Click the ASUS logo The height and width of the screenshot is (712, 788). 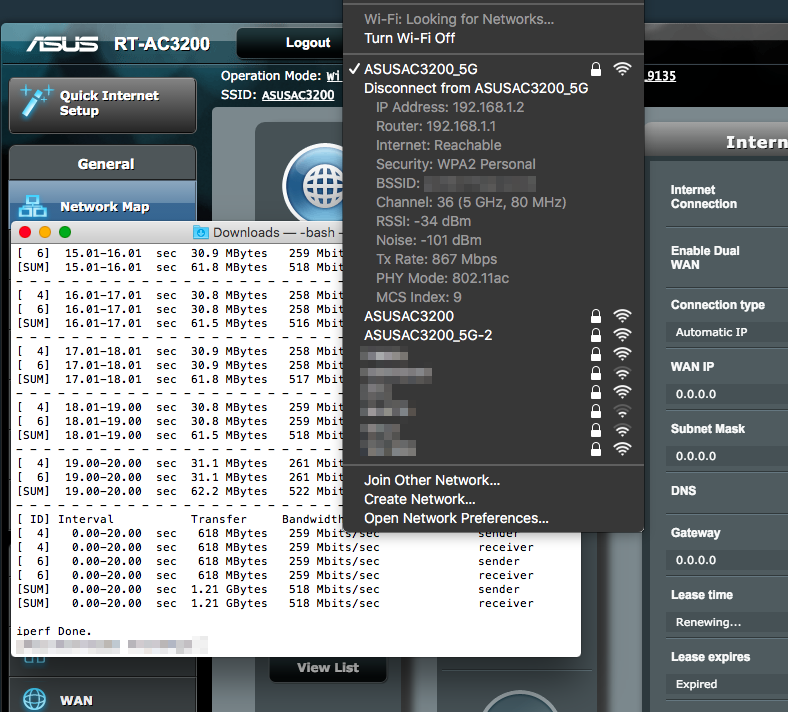pyautogui.click(x=62, y=44)
